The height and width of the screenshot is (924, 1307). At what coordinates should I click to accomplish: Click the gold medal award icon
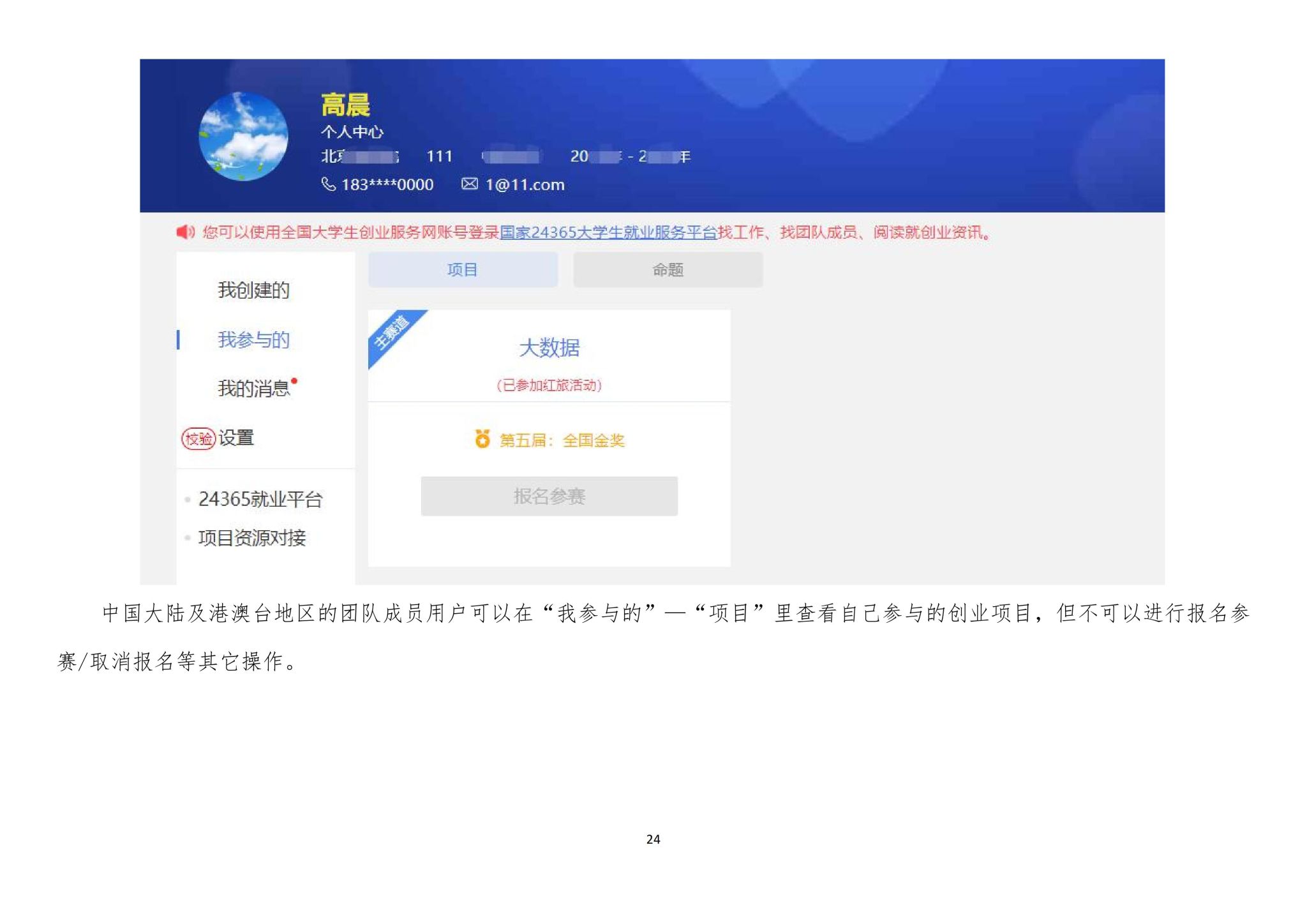tap(482, 439)
